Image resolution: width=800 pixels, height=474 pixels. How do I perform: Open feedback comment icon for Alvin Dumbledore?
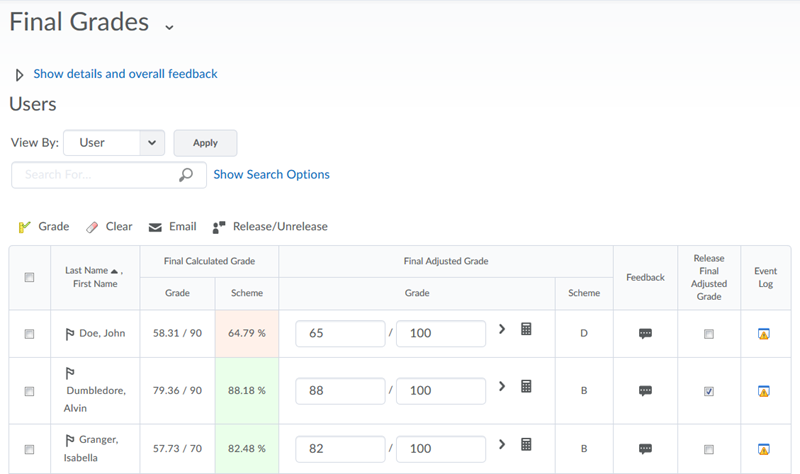(x=645, y=390)
